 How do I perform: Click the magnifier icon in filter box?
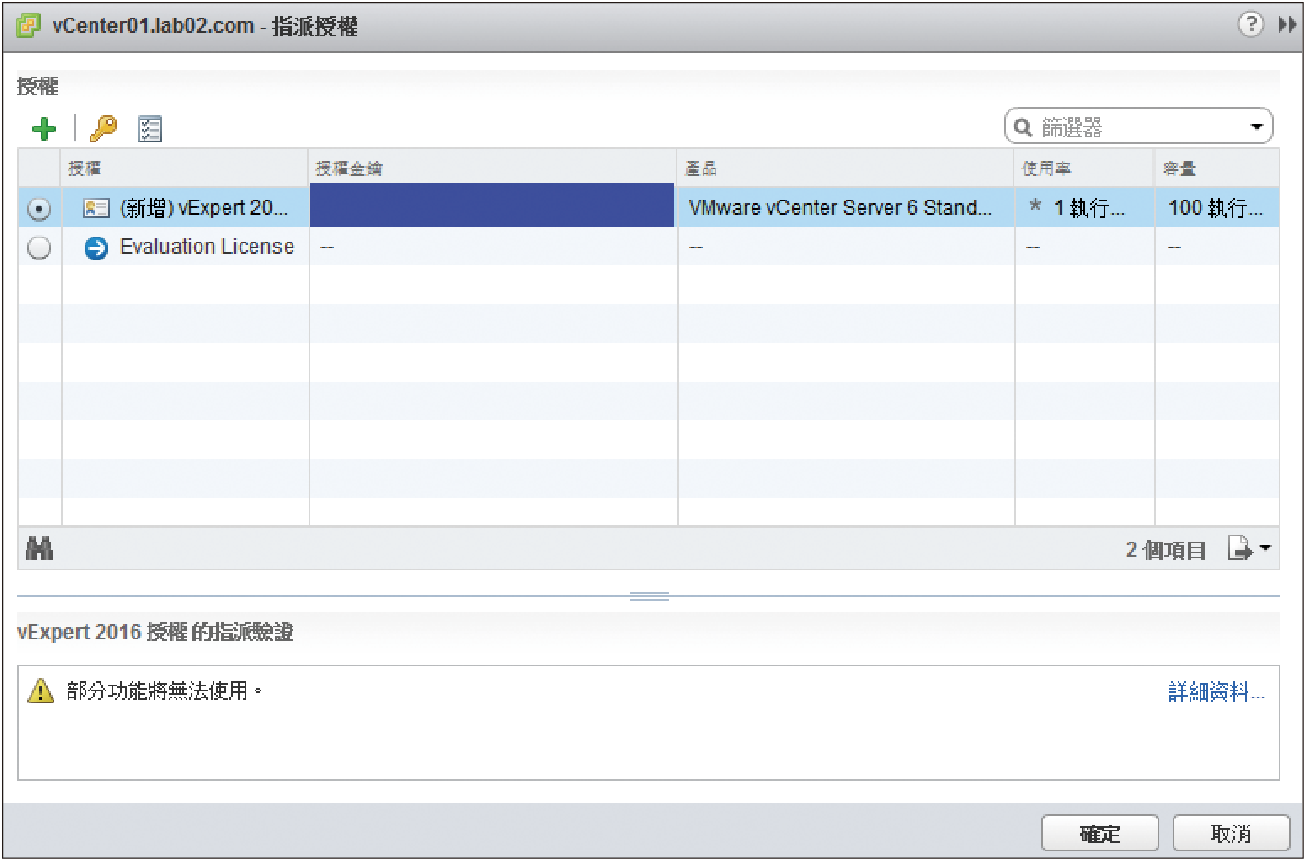(x=1022, y=127)
